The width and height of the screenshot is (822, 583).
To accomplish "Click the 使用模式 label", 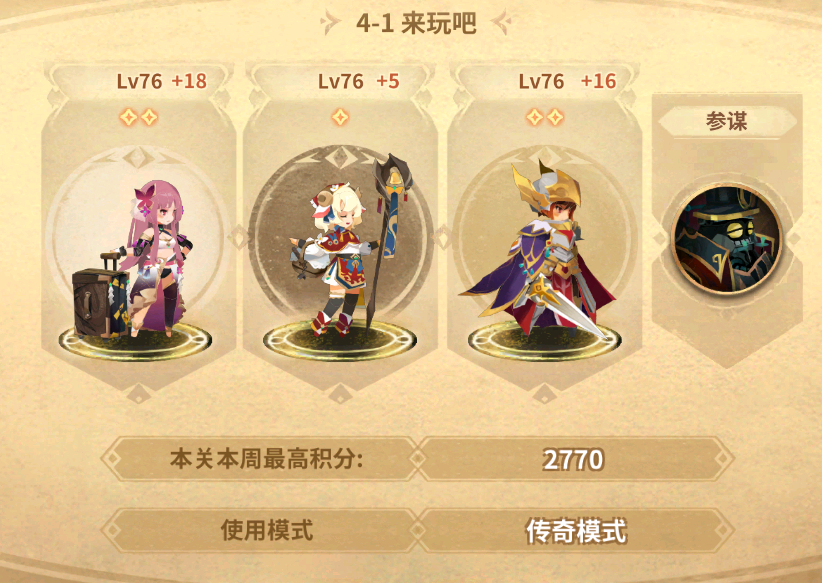I will point(266,531).
